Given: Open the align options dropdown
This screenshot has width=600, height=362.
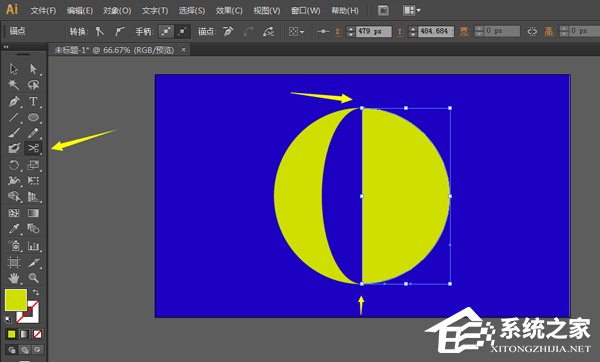Looking at the screenshot, I should 296,31.
